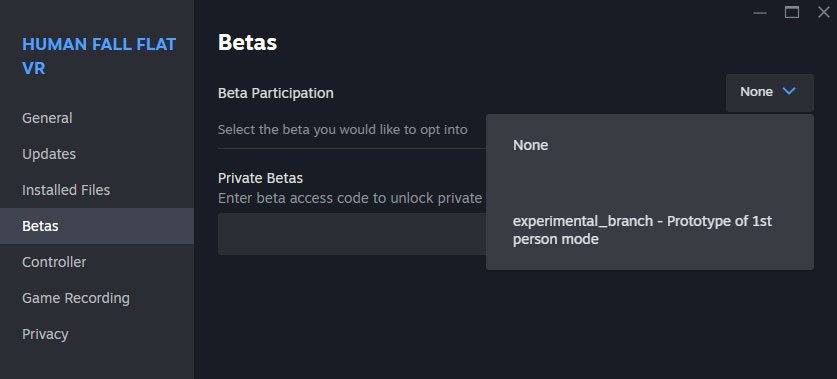Open the Beta Participation dropdown showing None

(x=770, y=93)
